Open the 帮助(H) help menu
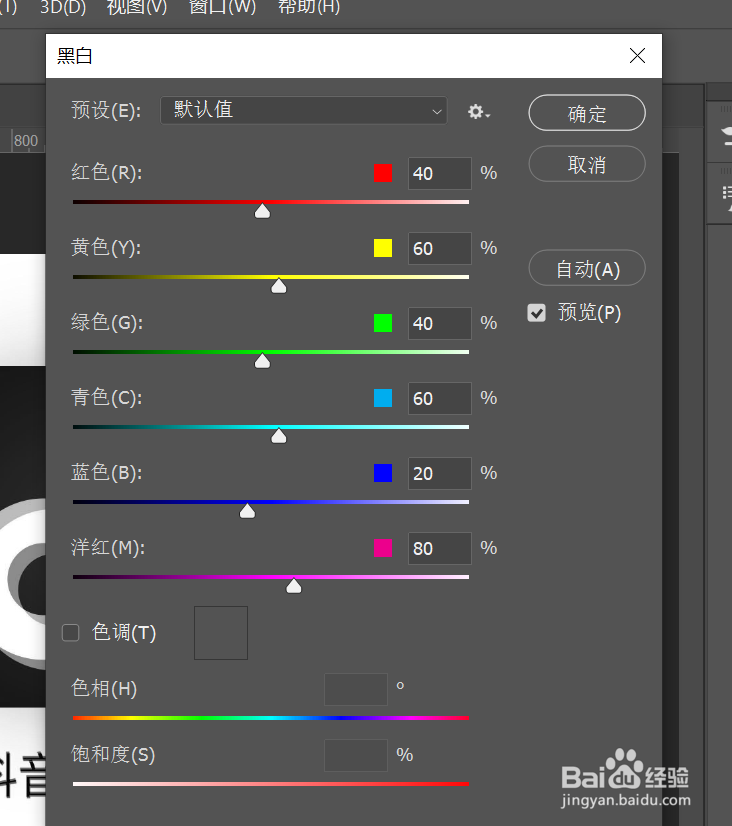Viewport: 732px width, 826px height. click(309, 7)
